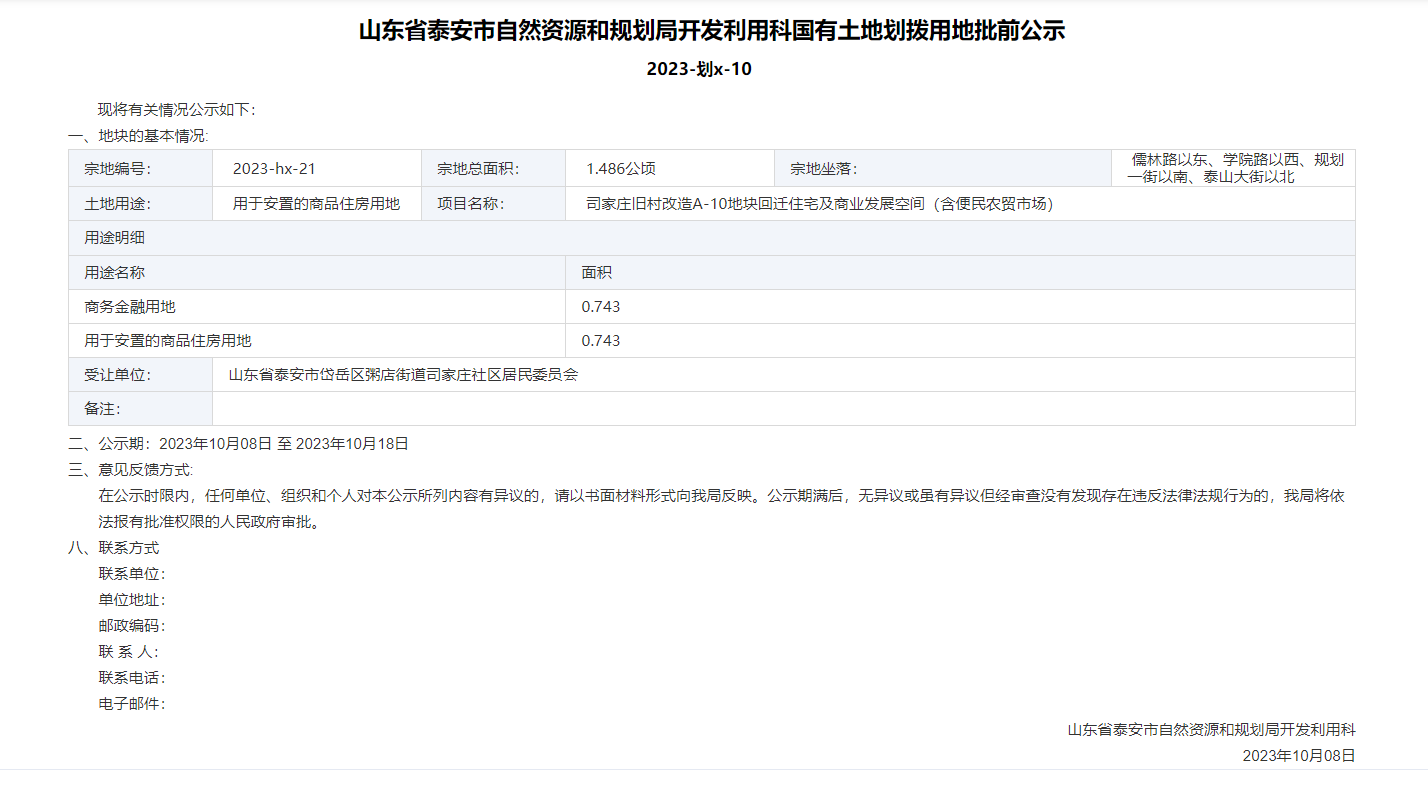Click the 邮政编码 label
This screenshot has width=1428, height=787.
pyautogui.click(x=132, y=626)
